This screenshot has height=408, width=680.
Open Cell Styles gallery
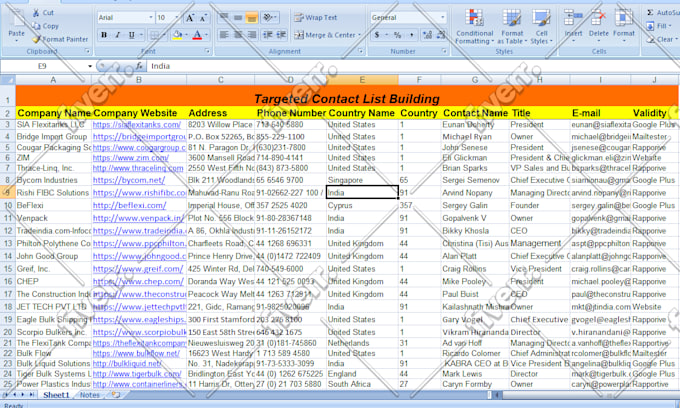(542, 26)
